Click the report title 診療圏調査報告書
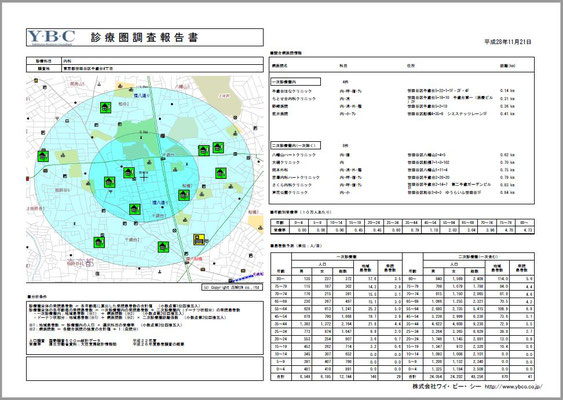Image resolution: width=563 pixels, height=400 pixels. tap(145, 37)
